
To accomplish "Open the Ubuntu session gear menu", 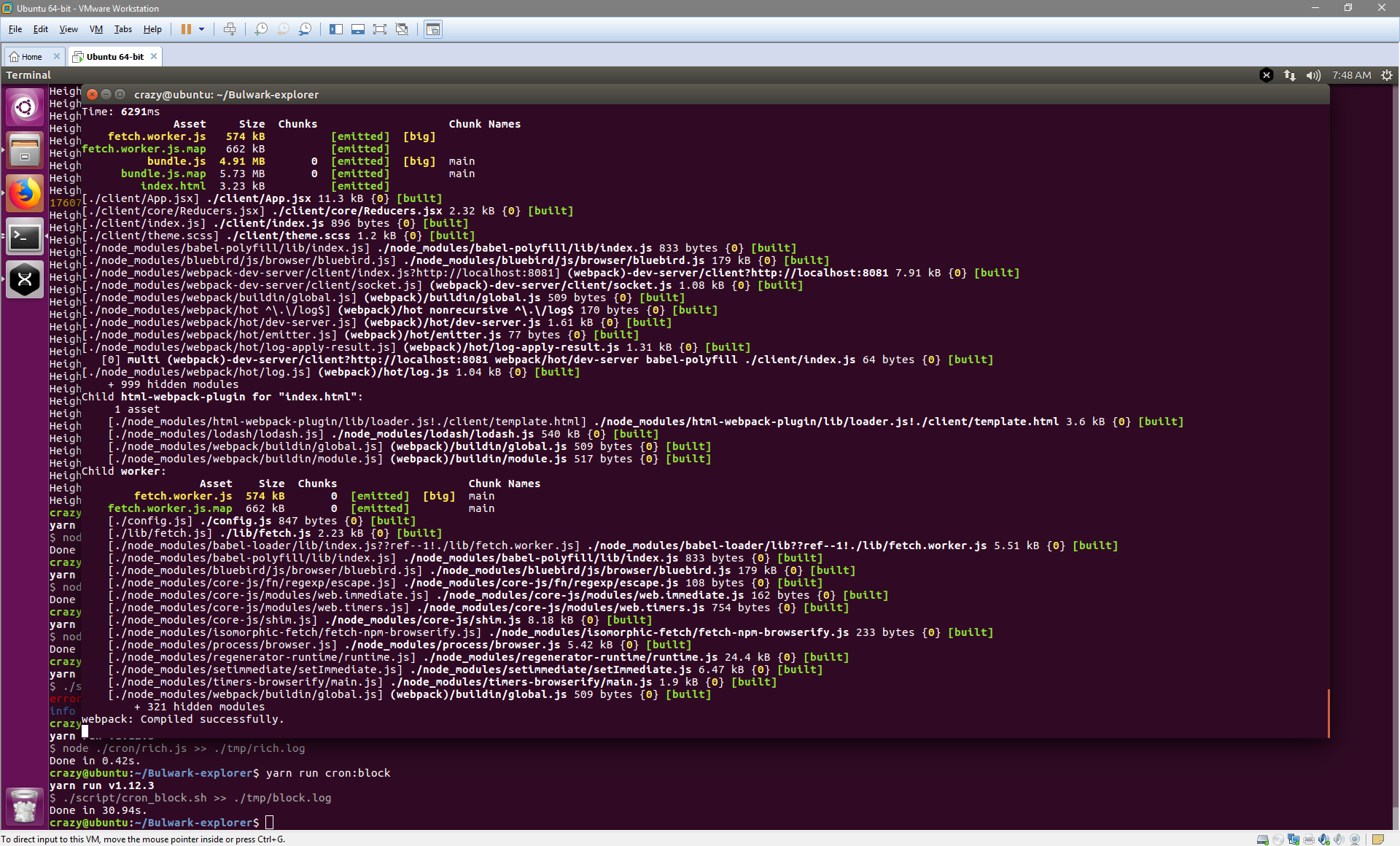I will pyautogui.click(x=1386, y=75).
